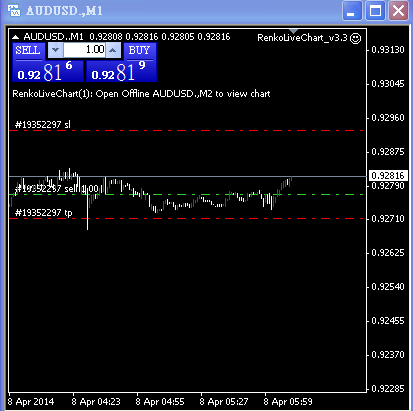Click the lot size field showing 1.00

[84, 50]
